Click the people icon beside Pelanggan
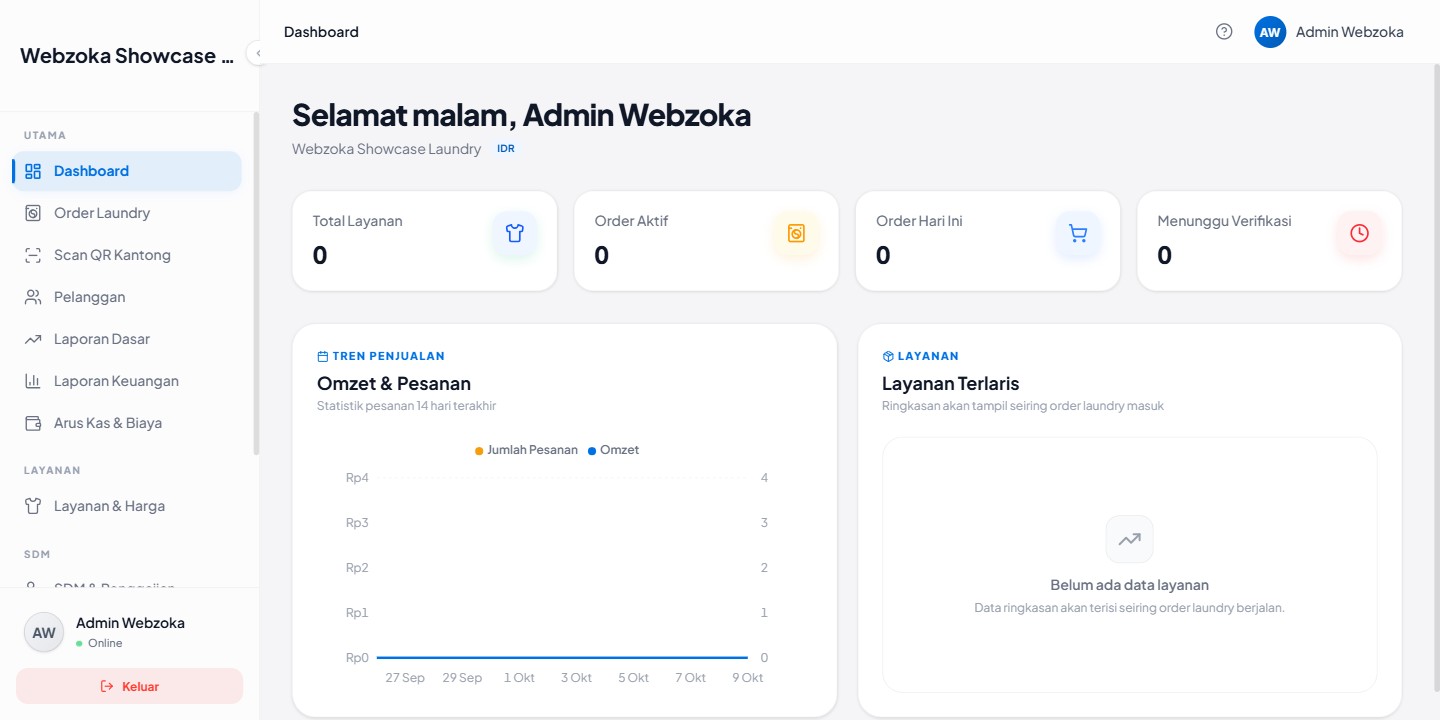This screenshot has height=720, width=1440. [33, 297]
